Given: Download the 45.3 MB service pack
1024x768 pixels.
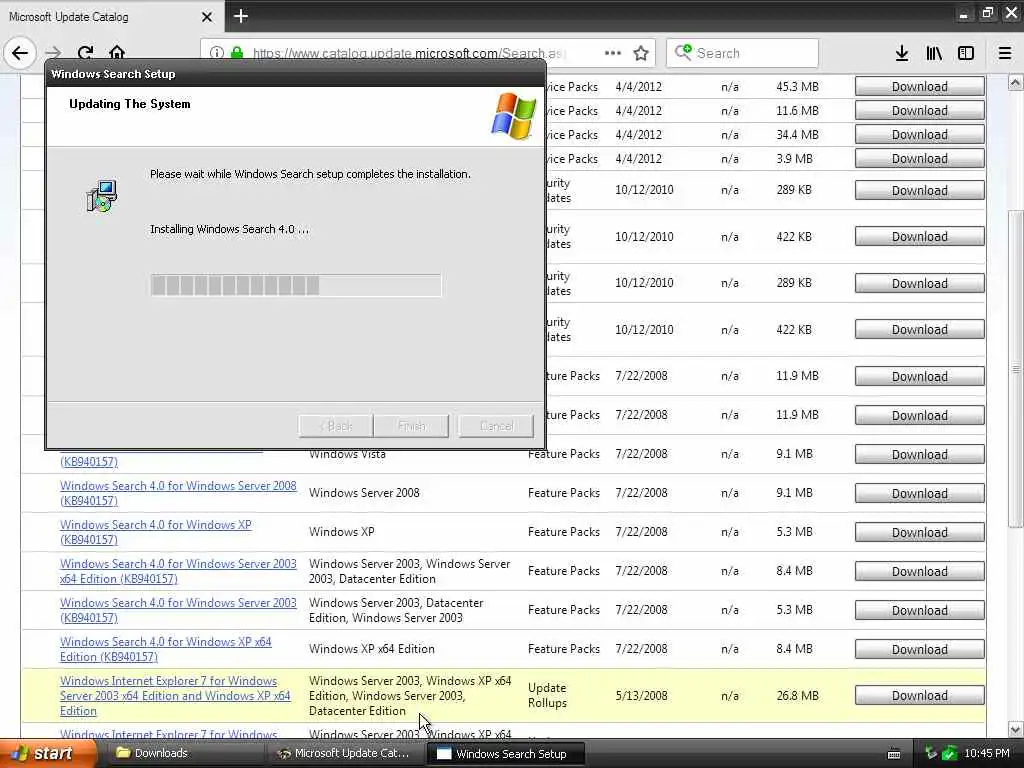Looking at the screenshot, I should [920, 87].
